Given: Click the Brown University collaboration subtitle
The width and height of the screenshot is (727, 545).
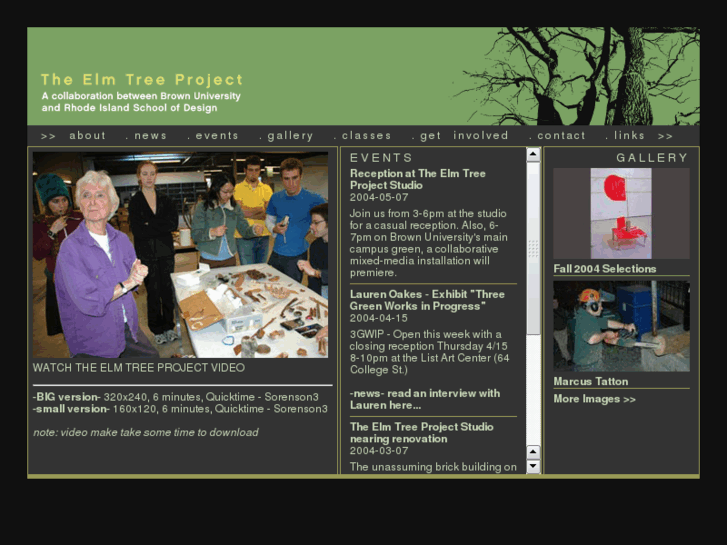Looking at the screenshot, I should (141, 102).
